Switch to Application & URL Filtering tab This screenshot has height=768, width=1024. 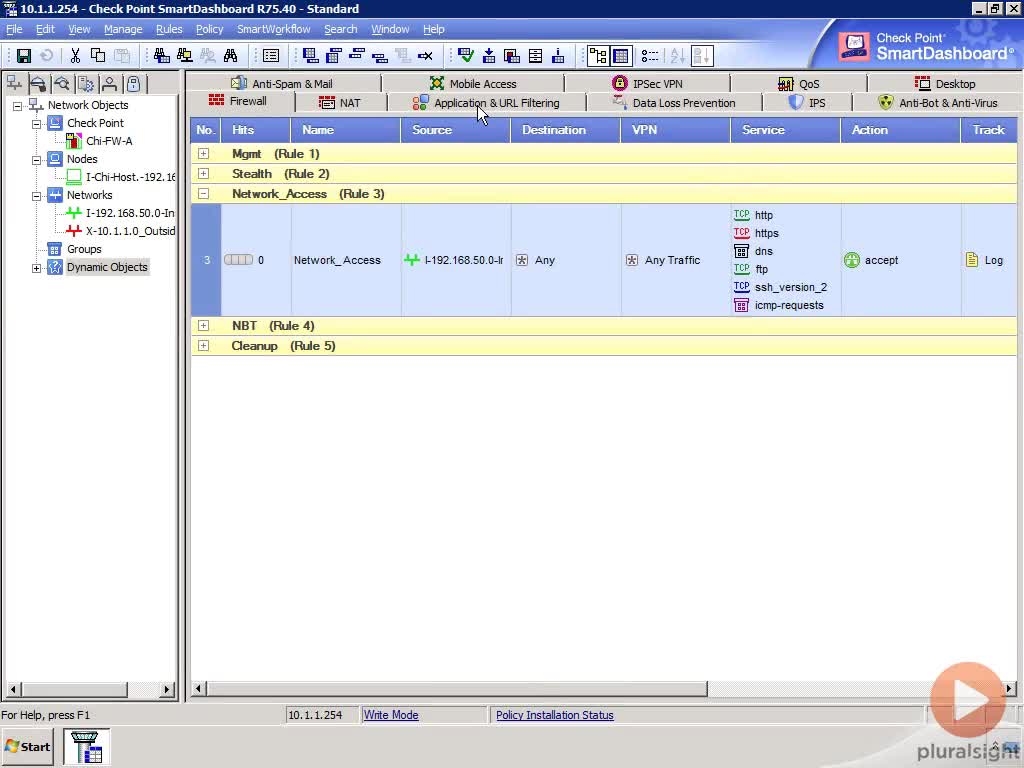(x=487, y=103)
